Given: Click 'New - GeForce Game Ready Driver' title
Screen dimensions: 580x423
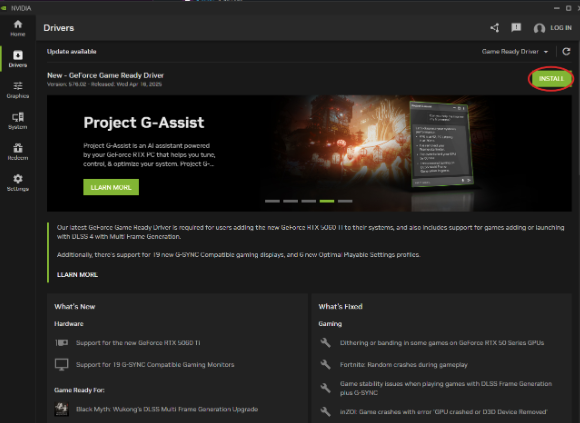Looking at the screenshot, I should pos(105,75).
